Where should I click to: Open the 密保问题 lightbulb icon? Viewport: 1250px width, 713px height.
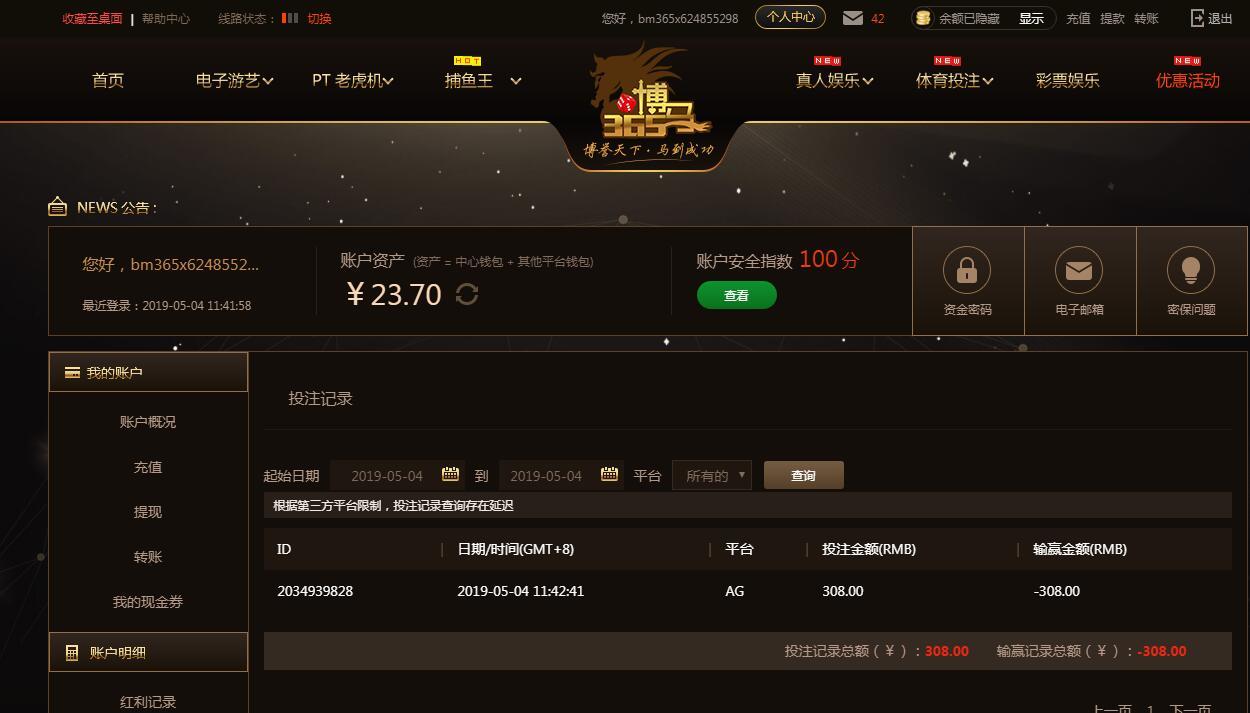click(1191, 270)
